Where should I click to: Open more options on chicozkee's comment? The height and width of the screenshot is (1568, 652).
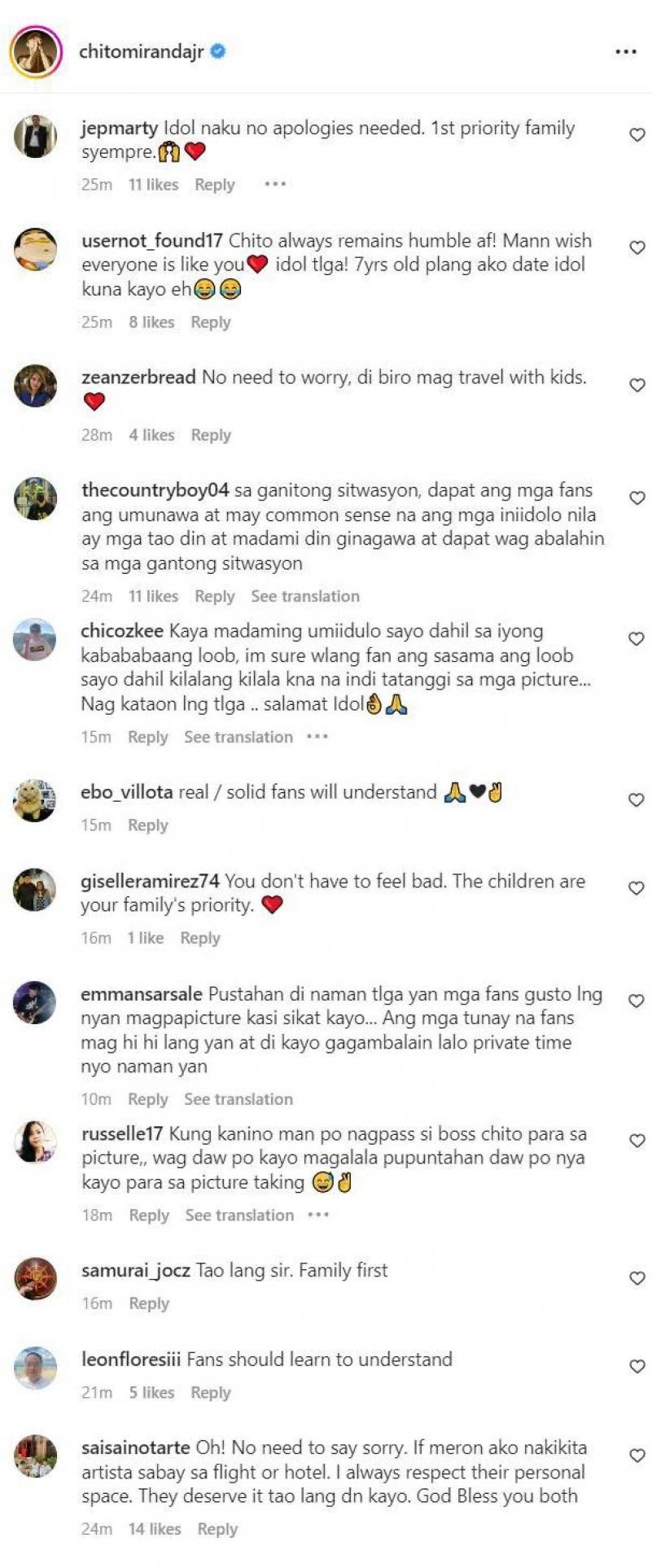[317, 736]
